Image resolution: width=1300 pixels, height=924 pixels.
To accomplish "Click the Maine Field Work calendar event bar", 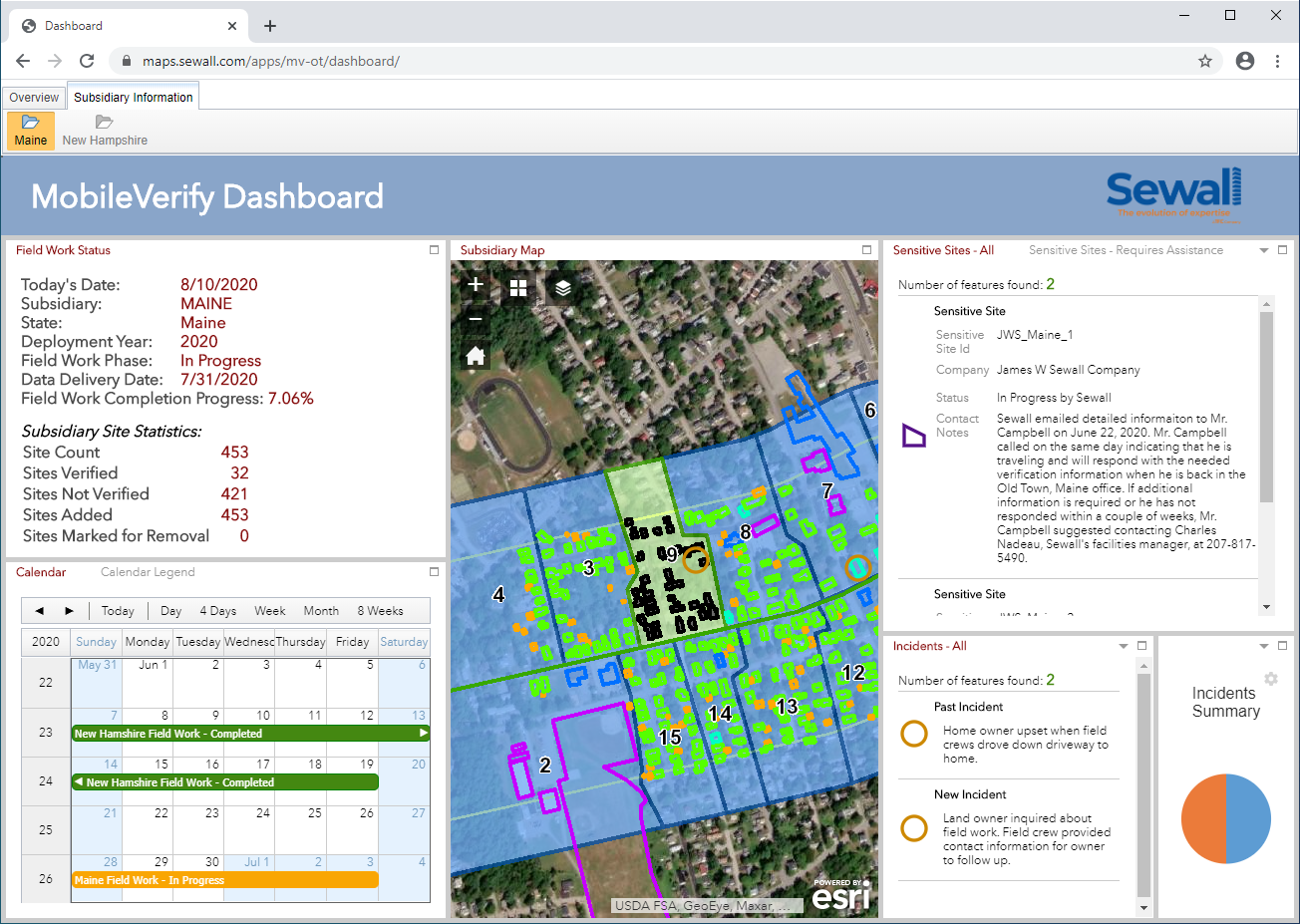I will (221, 879).
